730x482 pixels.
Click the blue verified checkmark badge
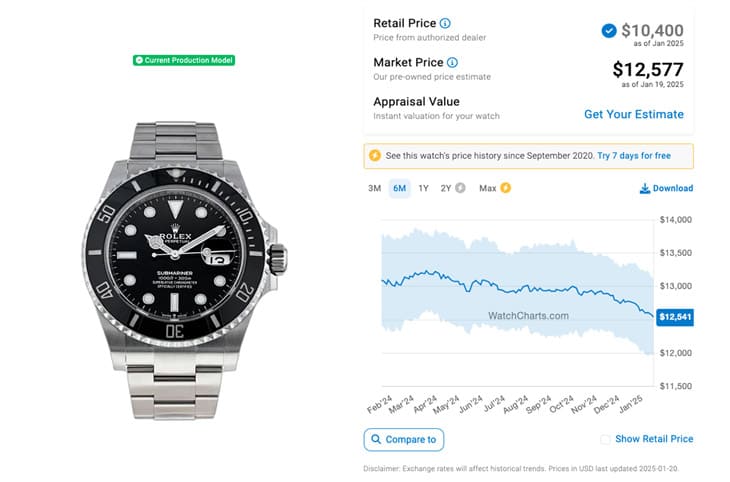coord(609,30)
